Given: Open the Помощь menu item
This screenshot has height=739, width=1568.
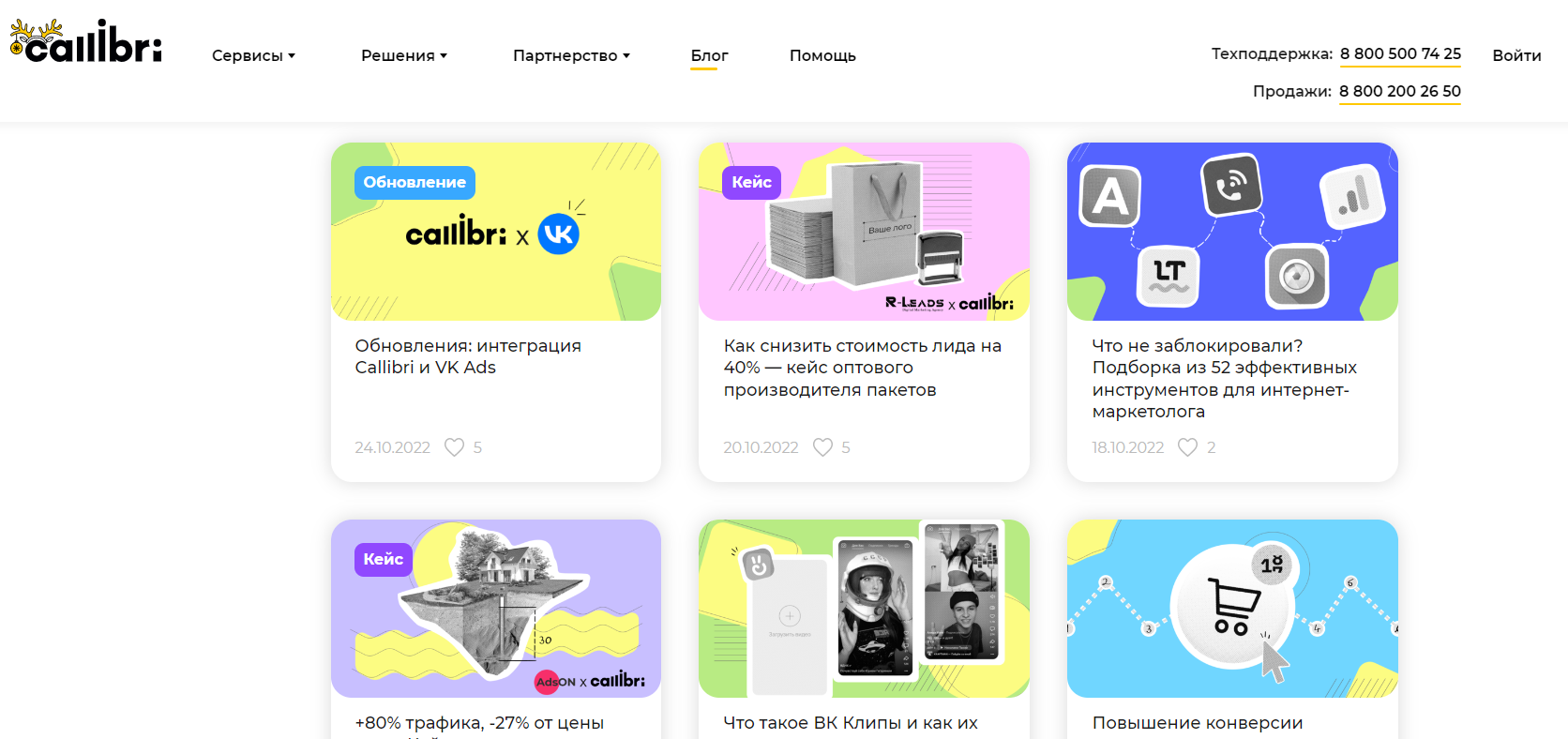Looking at the screenshot, I should [822, 55].
